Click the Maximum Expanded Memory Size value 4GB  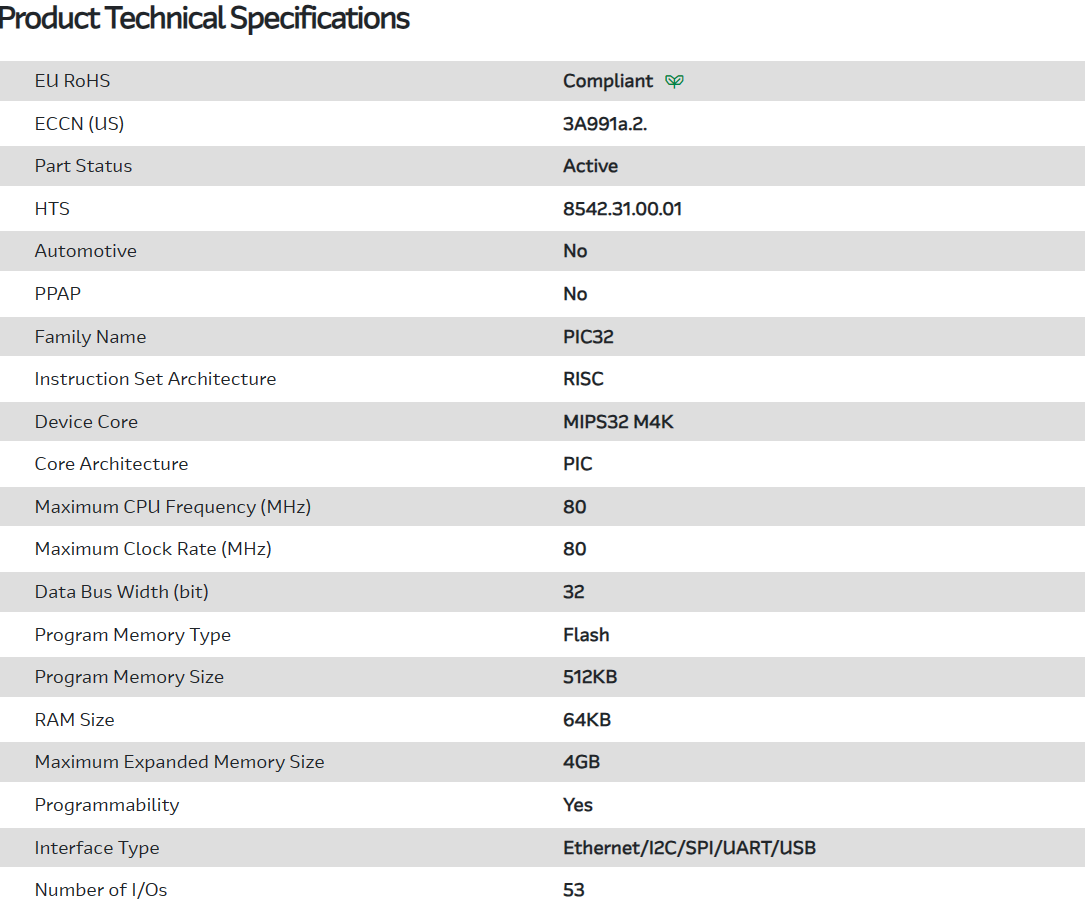tap(581, 762)
